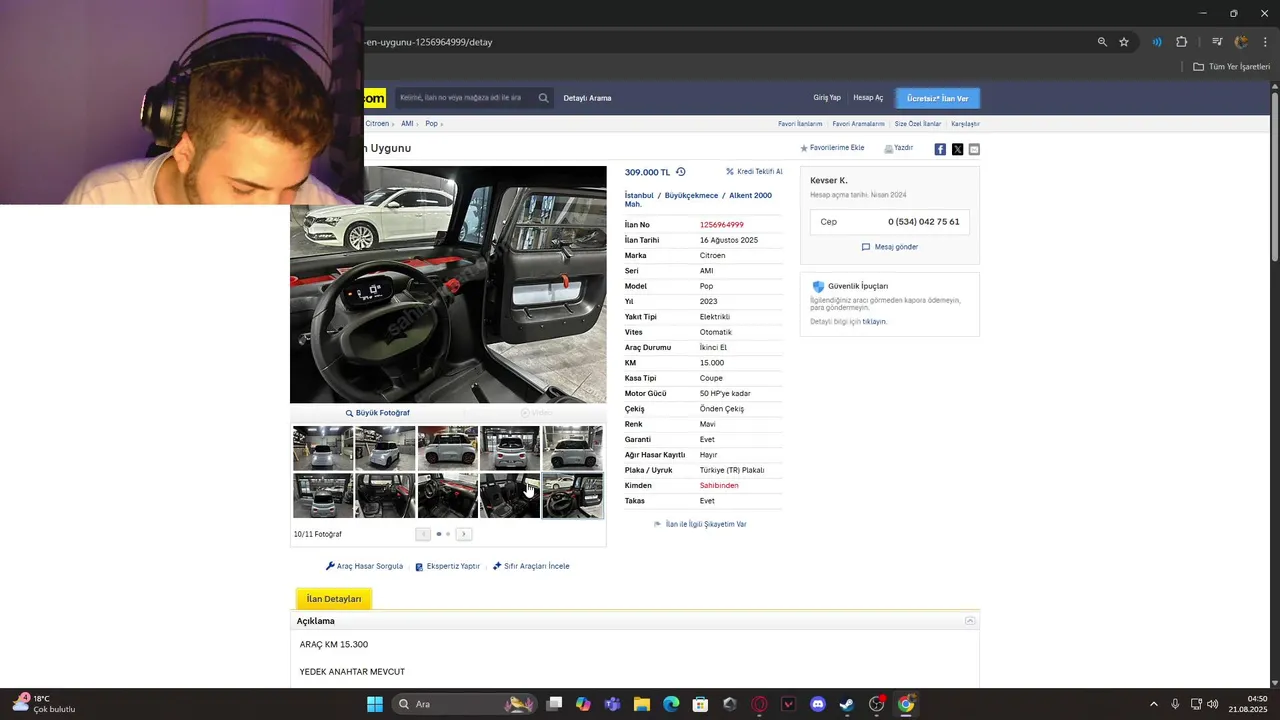Screen dimensions: 1280x720
Task: Bookmark this page with the star icon
Action: pos(1124,42)
